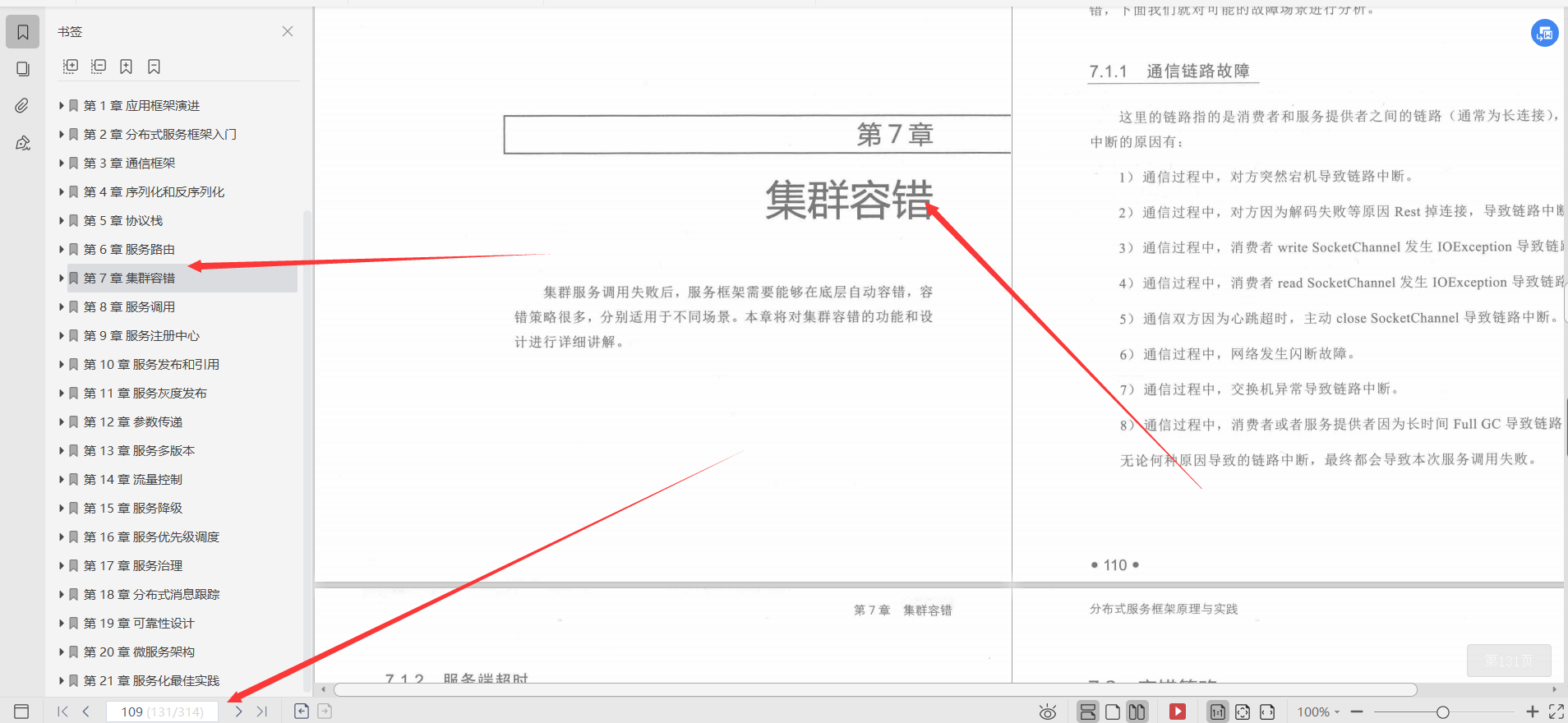This screenshot has width=1568, height=723.
Task: Go to the previous page
Action: [85, 711]
